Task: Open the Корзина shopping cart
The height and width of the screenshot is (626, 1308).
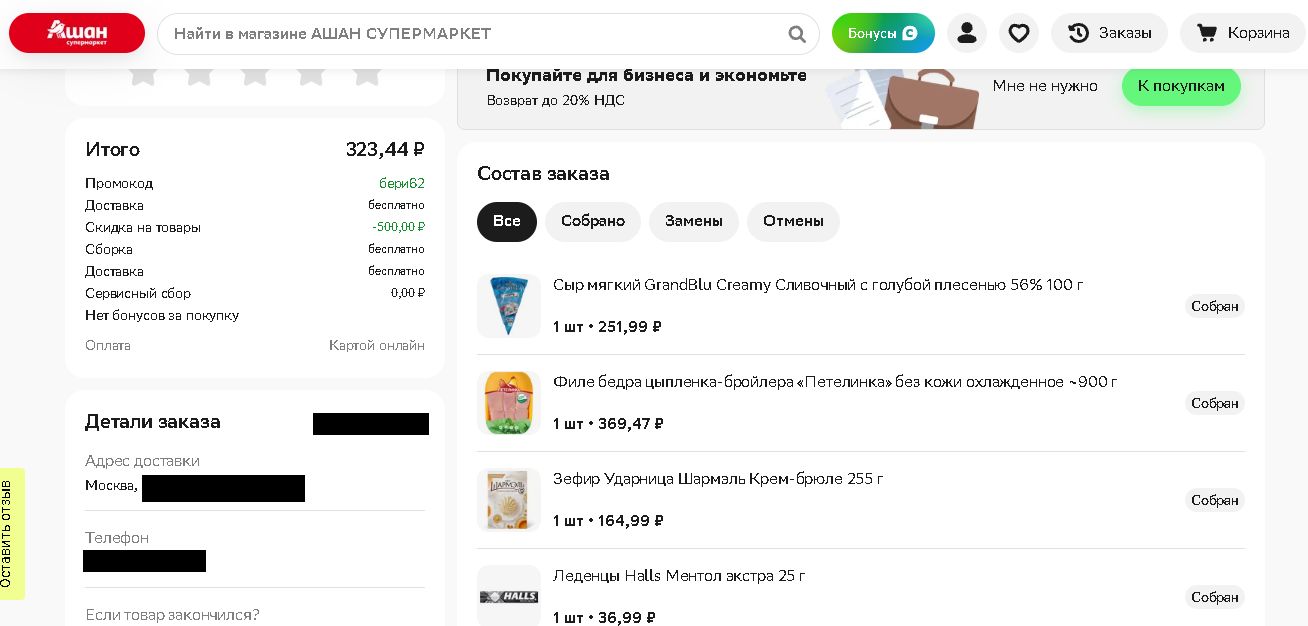Action: 1243,33
